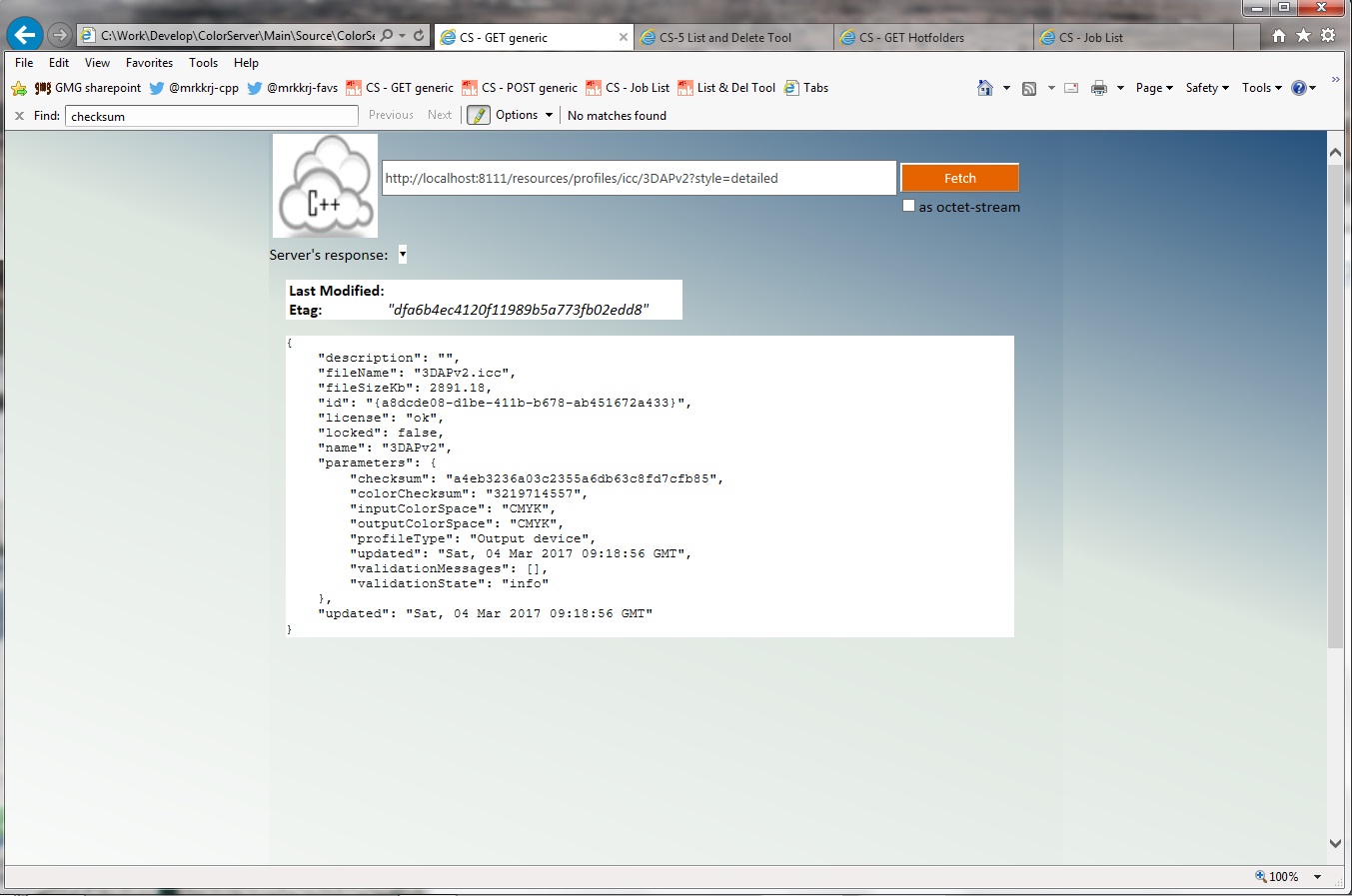This screenshot has width=1352, height=896.
Task: Open the Edit menu
Action: tap(59, 62)
